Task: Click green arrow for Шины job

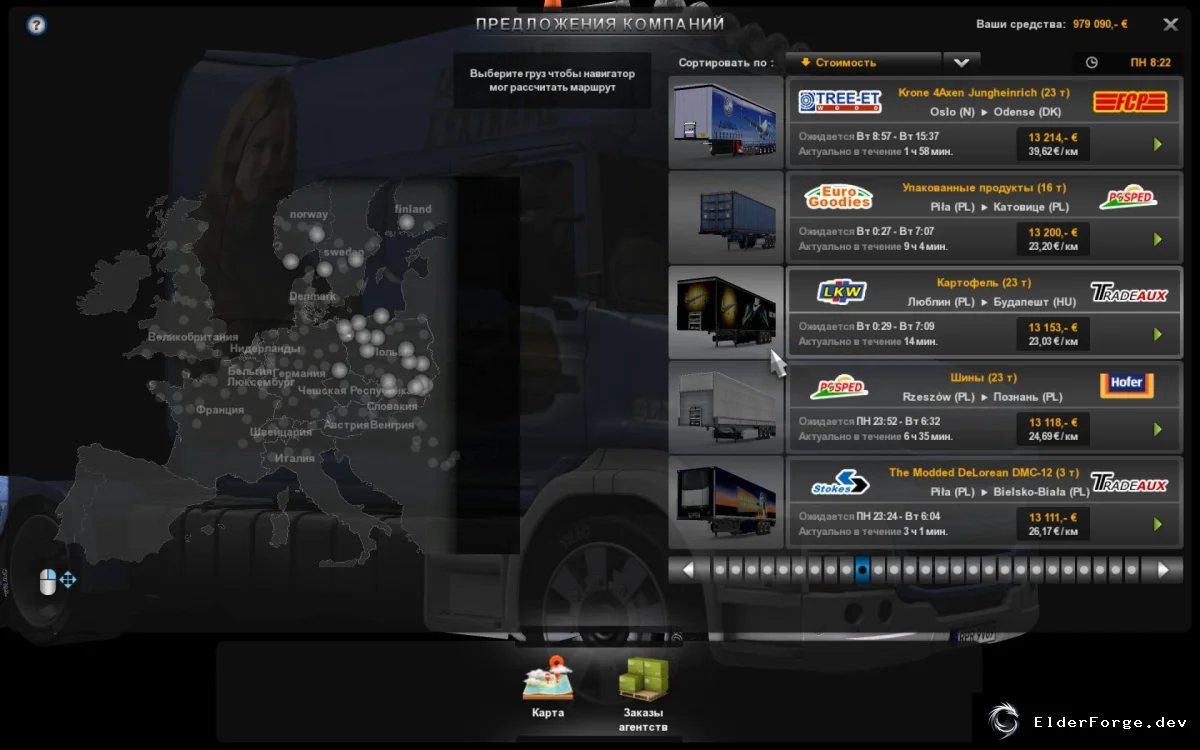Action: [1157, 429]
